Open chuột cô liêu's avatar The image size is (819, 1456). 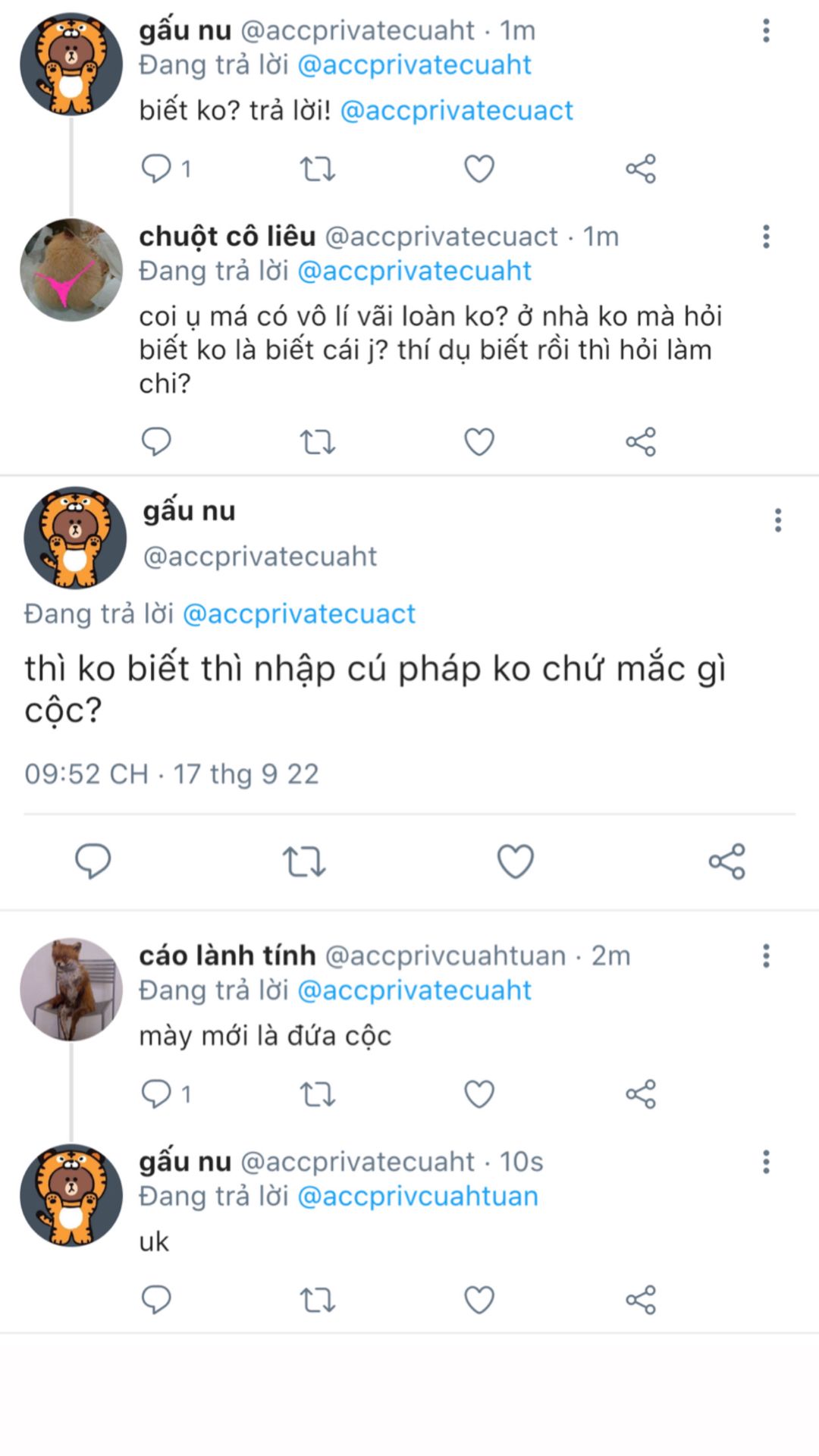point(71,270)
